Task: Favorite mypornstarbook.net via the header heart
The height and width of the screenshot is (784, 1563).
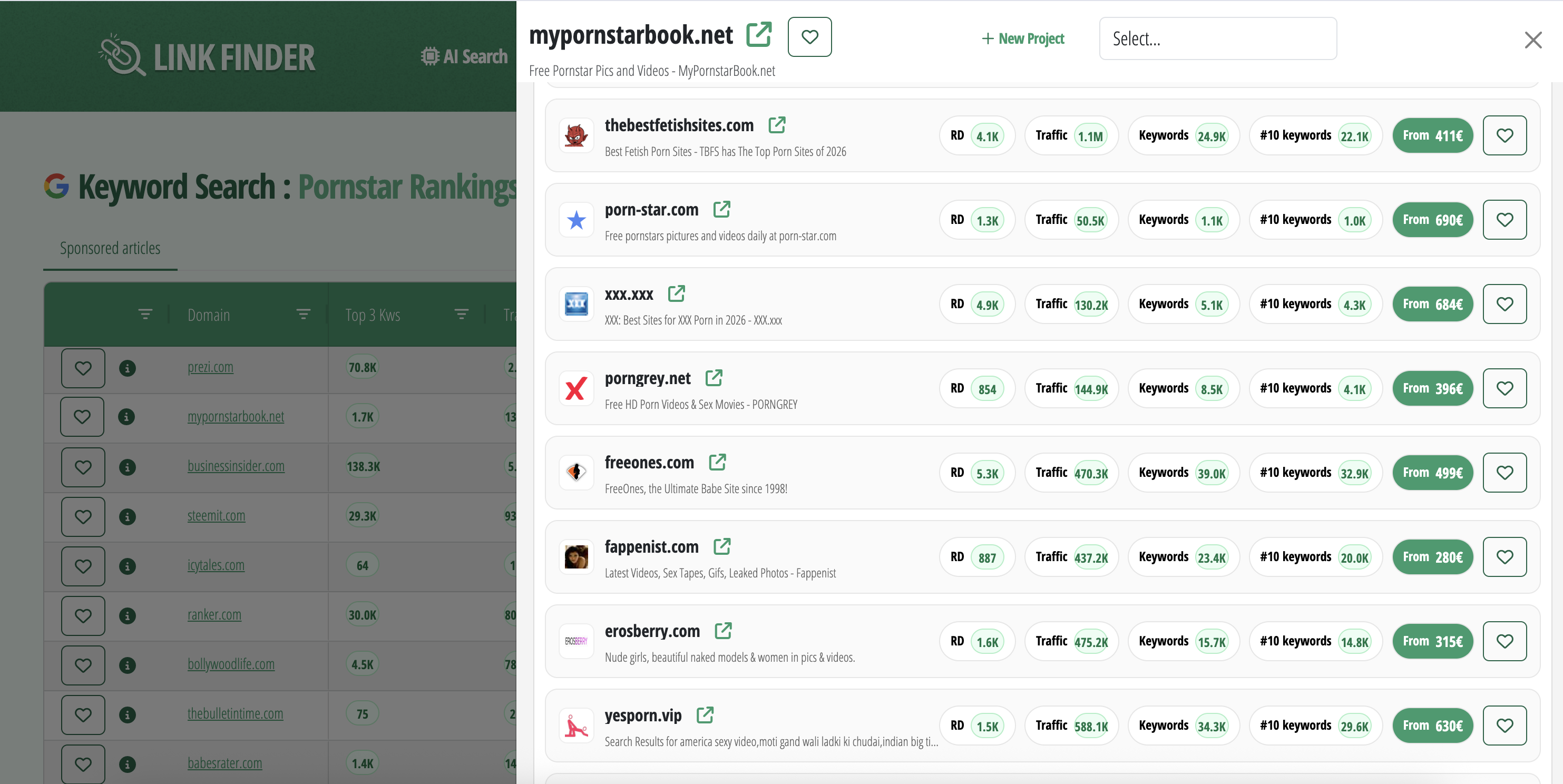Action: pos(809,37)
